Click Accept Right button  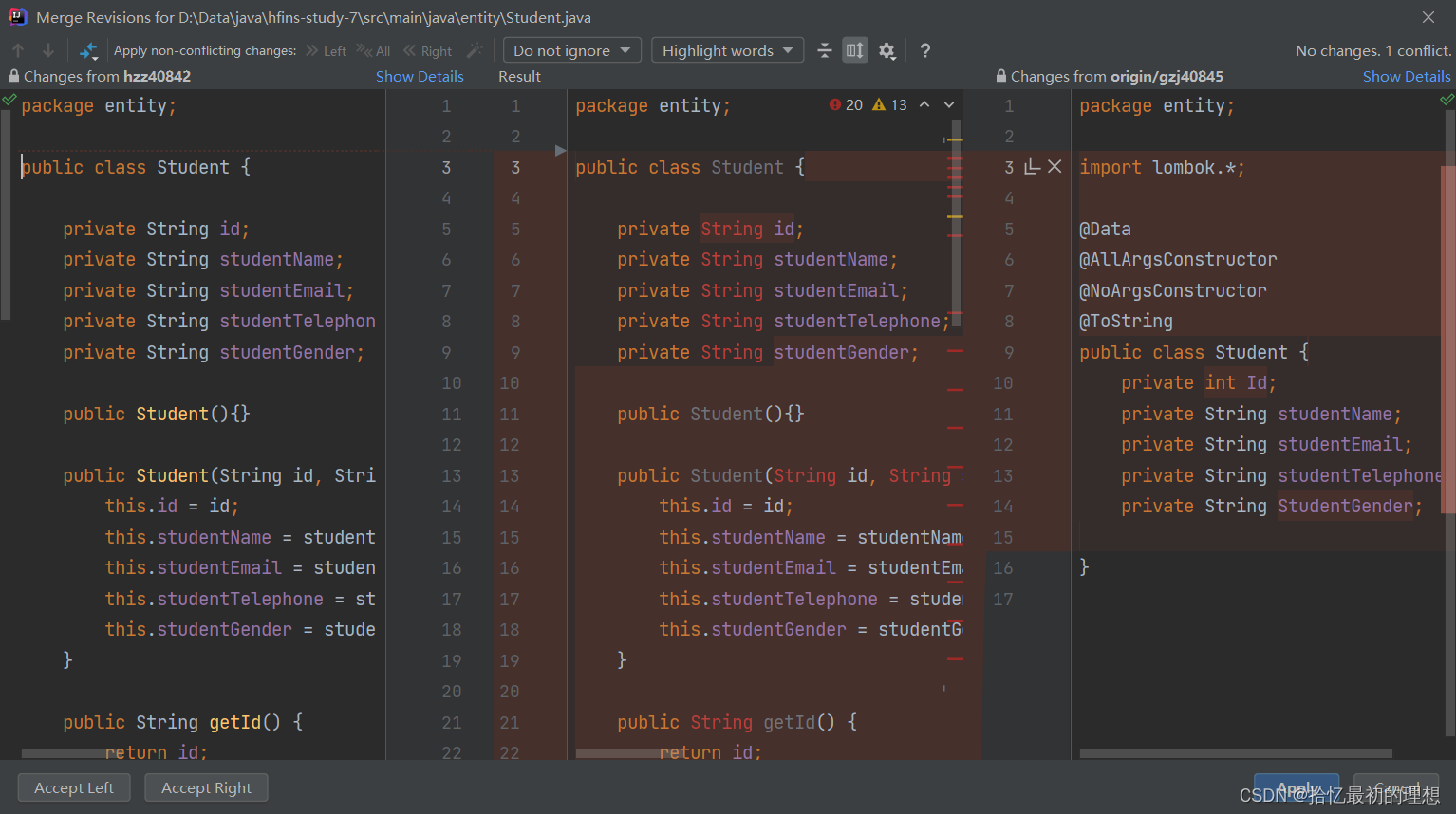click(x=206, y=787)
